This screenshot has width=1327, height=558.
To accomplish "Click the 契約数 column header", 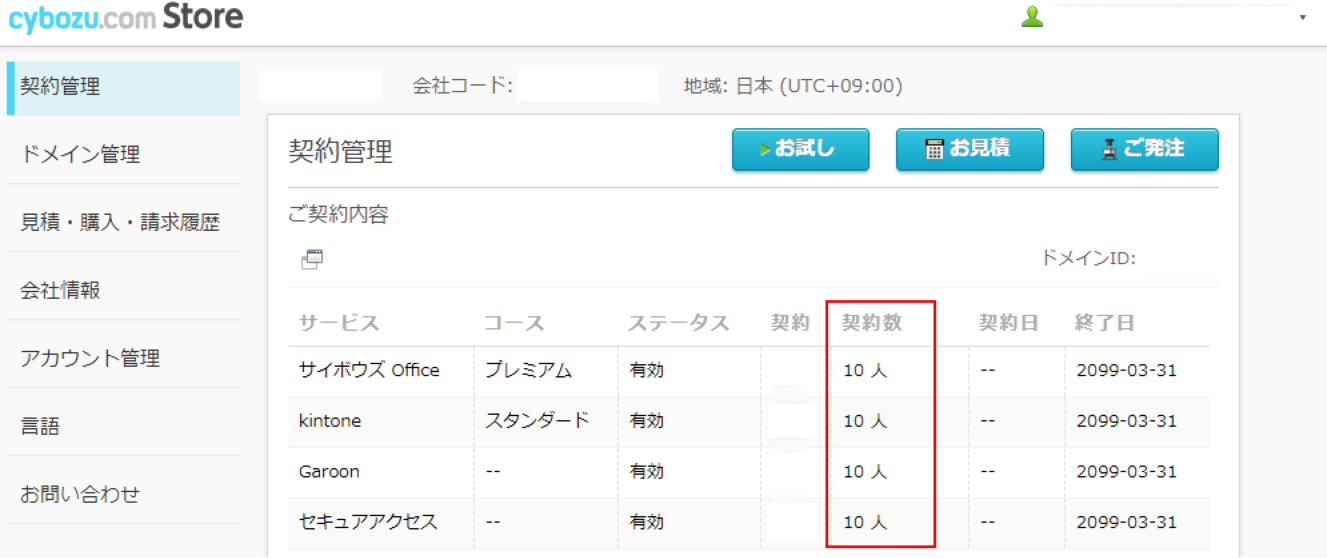I will [x=871, y=323].
